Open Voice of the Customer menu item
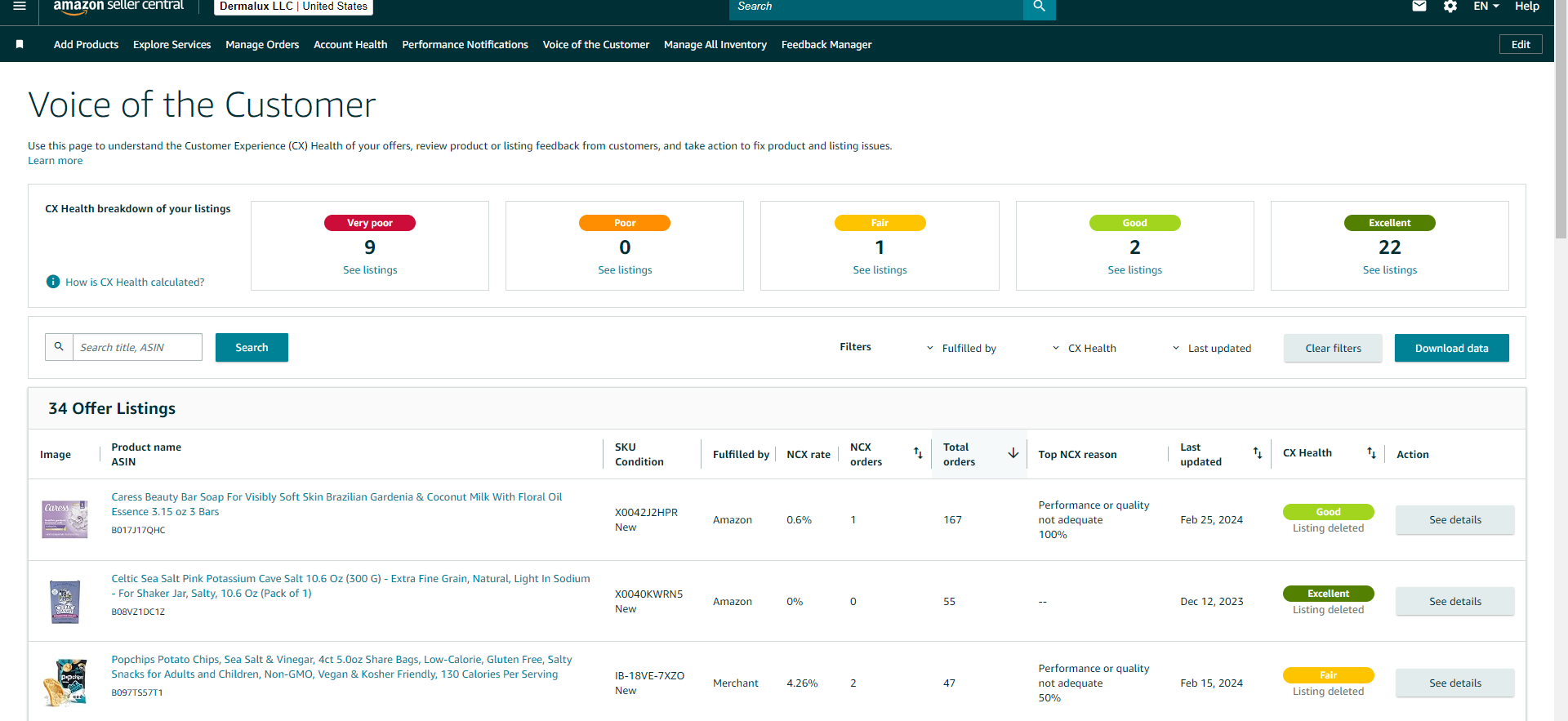 coord(596,45)
